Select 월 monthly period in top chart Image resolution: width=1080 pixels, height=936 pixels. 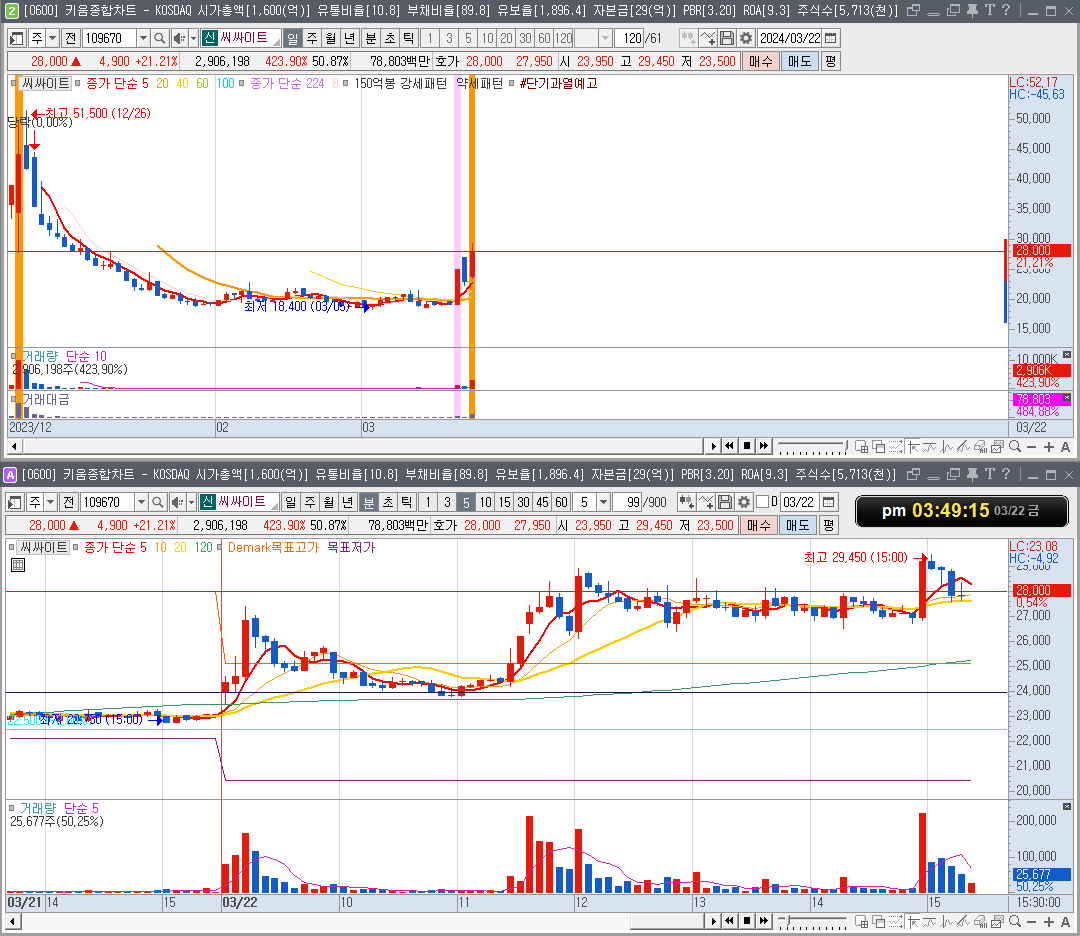coord(331,38)
